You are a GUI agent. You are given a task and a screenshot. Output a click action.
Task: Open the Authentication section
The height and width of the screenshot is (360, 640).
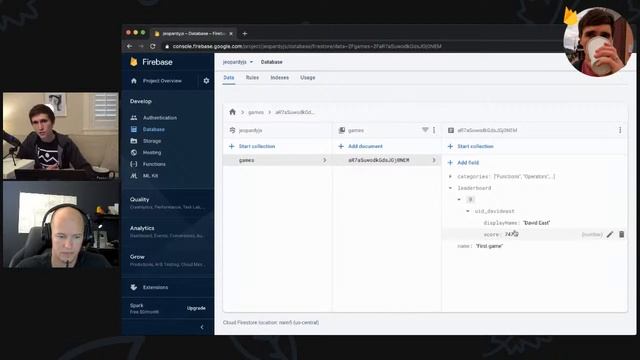(x=160, y=118)
